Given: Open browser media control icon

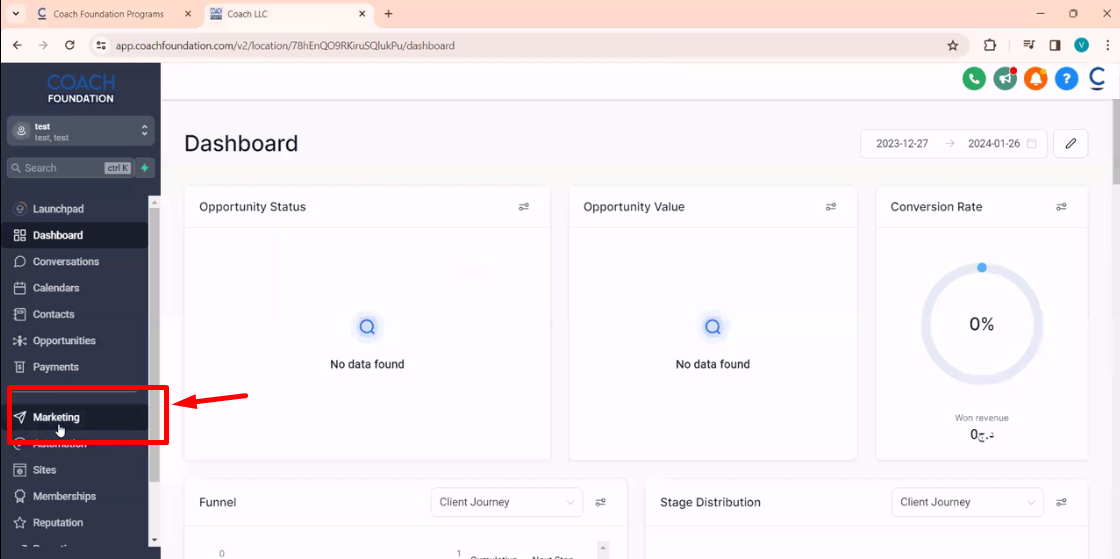Looking at the screenshot, I should 1029,45.
